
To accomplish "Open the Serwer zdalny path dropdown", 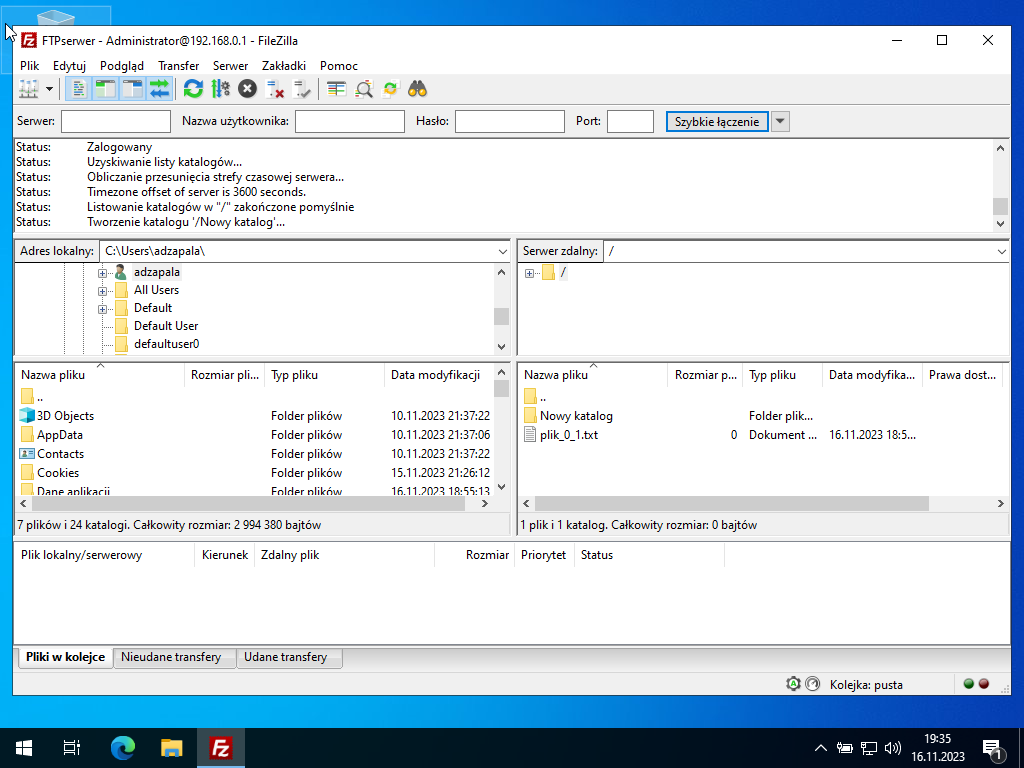I will [x=1002, y=251].
